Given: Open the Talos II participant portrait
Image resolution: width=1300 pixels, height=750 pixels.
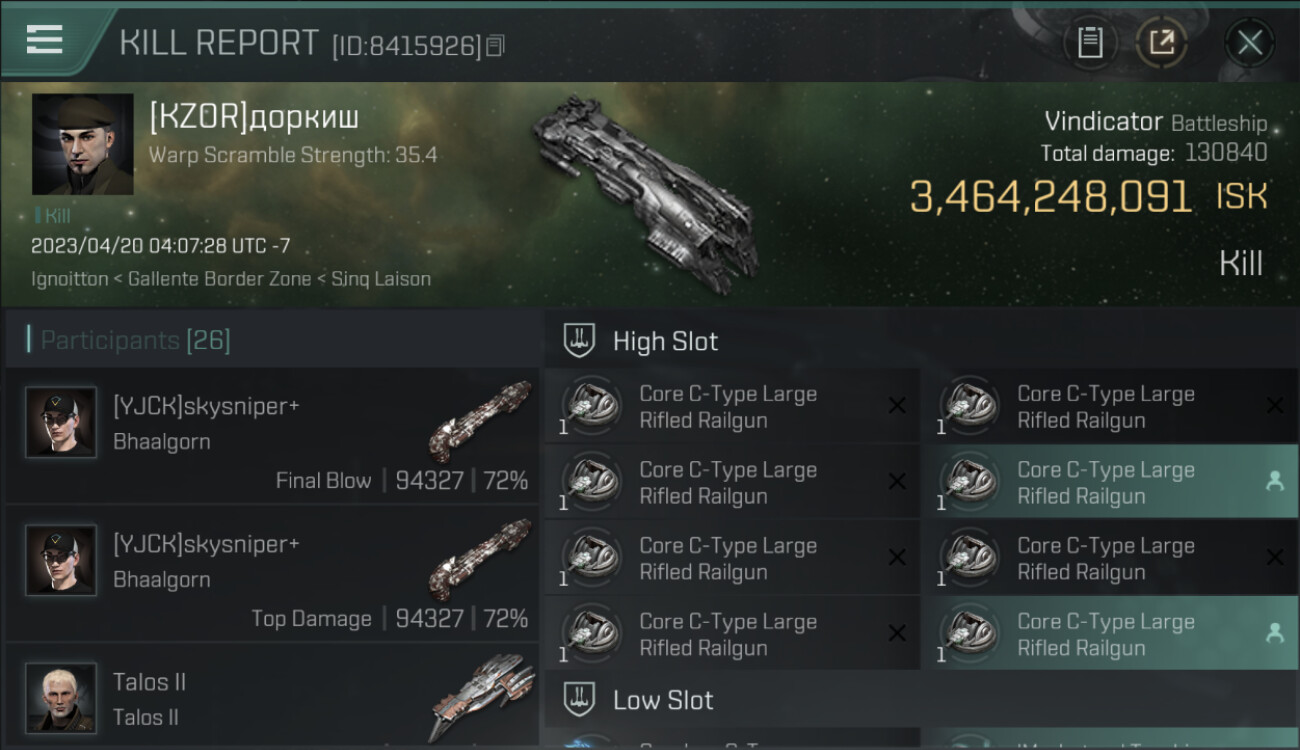Looking at the screenshot, I should click(x=61, y=697).
